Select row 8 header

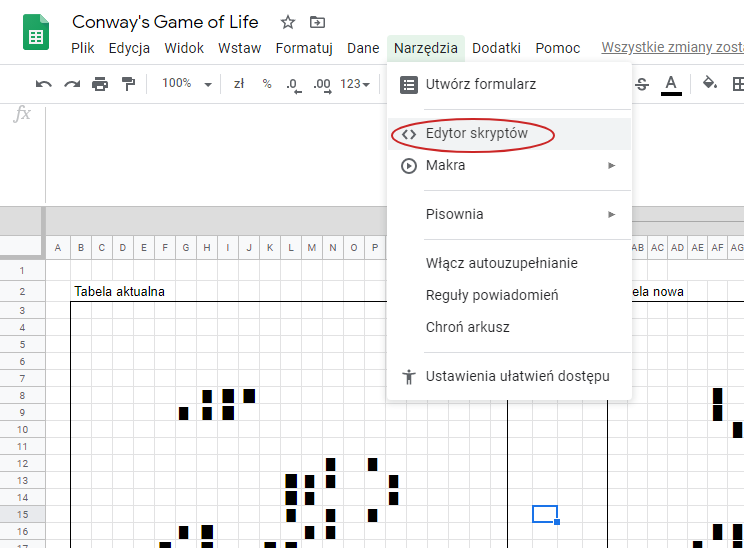point(22,395)
